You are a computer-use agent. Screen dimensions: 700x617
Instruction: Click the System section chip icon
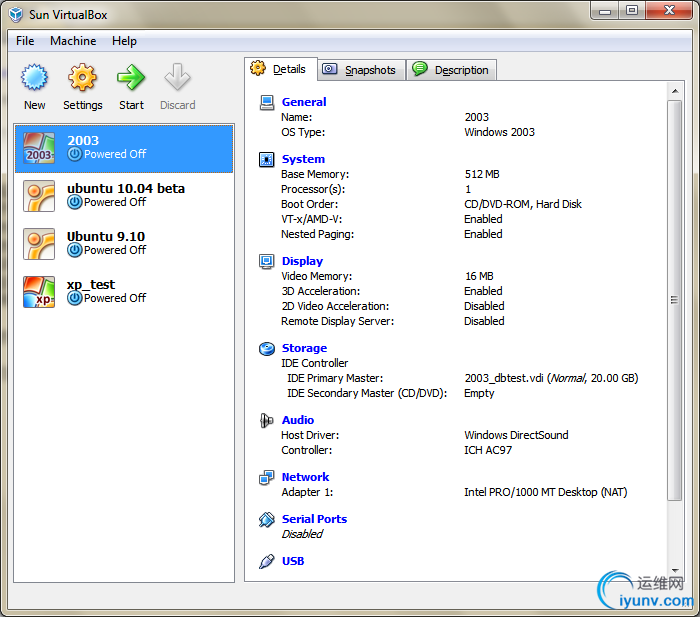(267, 159)
